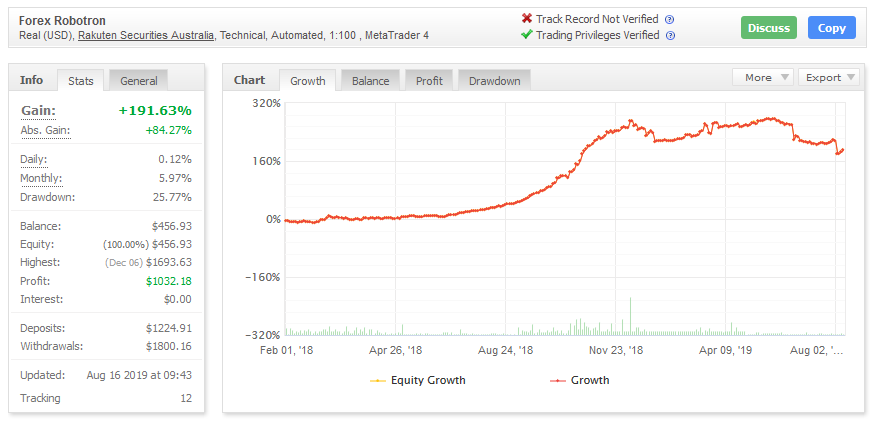Click the Feb 01, '18 axis label
Image resolution: width=874 pixels, height=430 pixels.
pos(286,350)
